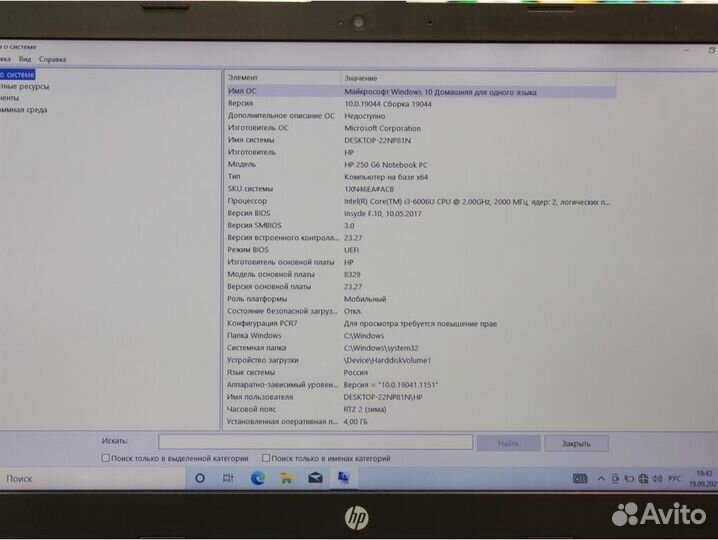The width and height of the screenshot is (718, 540).
Task: Select 'Конфигурация PCR7' row
Action: 421,323
